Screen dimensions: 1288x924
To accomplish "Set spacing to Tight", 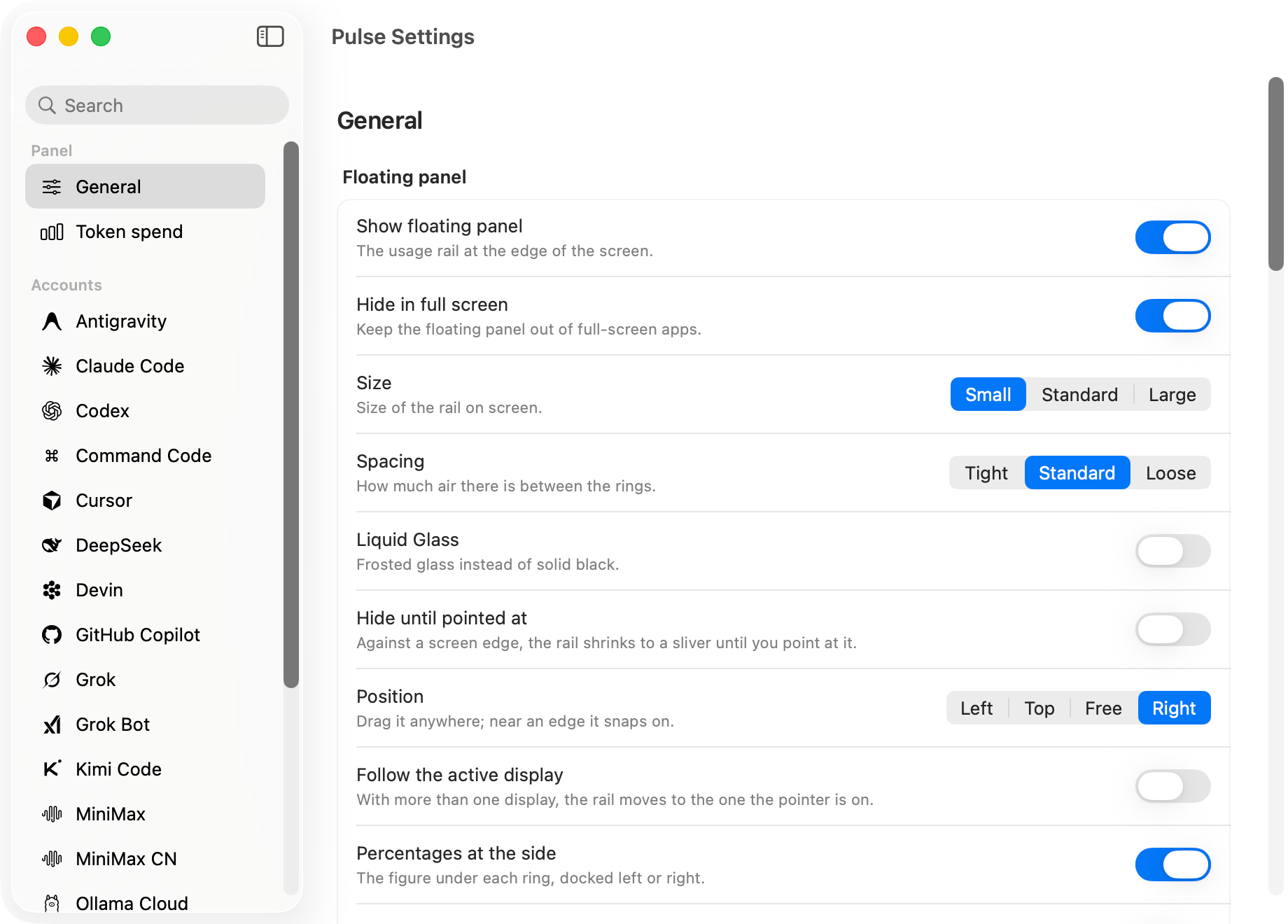I will pos(986,472).
